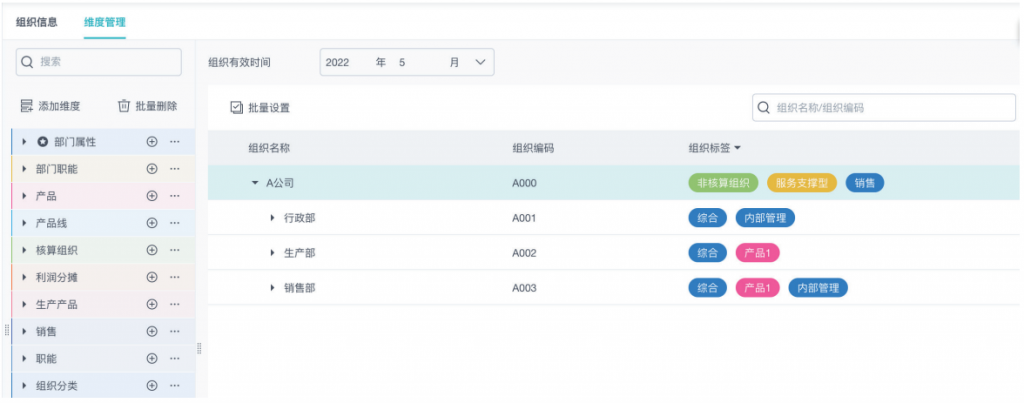Open the 组织有效时间 year-month dropdown
The height and width of the screenshot is (403, 1024).
tap(406, 62)
